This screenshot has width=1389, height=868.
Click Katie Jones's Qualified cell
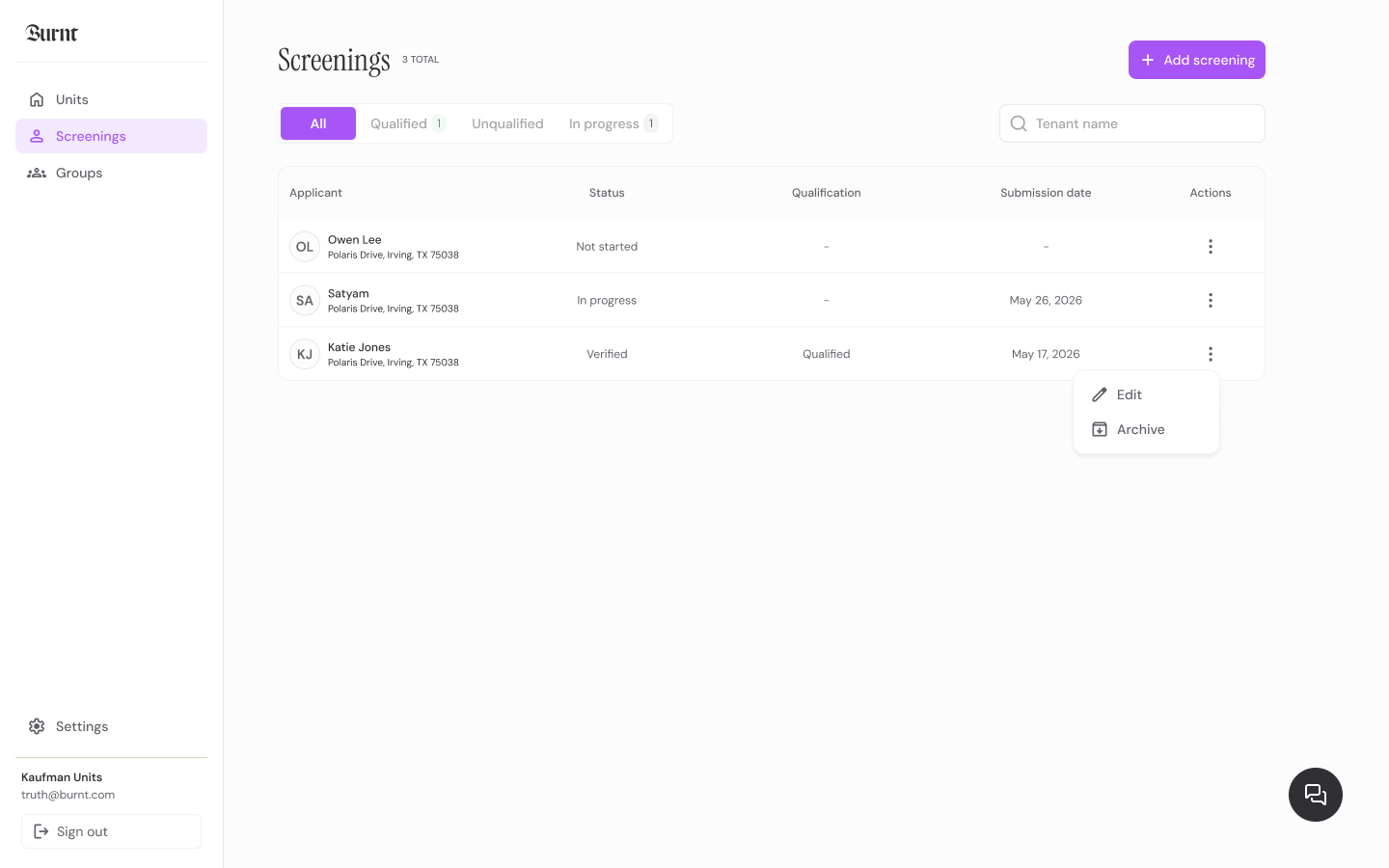pyautogui.click(x=827, y=354)
